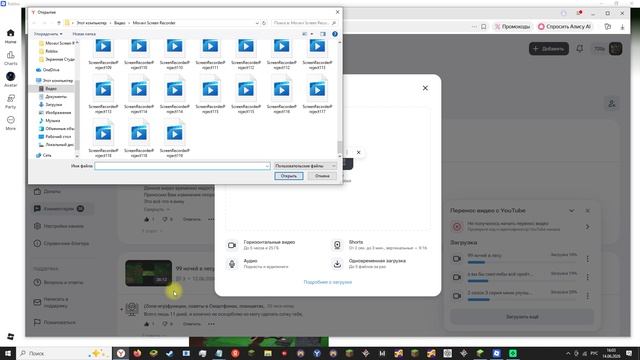Click the Имя файла input field
Screen dimensions: 640x360
[182, 166]
